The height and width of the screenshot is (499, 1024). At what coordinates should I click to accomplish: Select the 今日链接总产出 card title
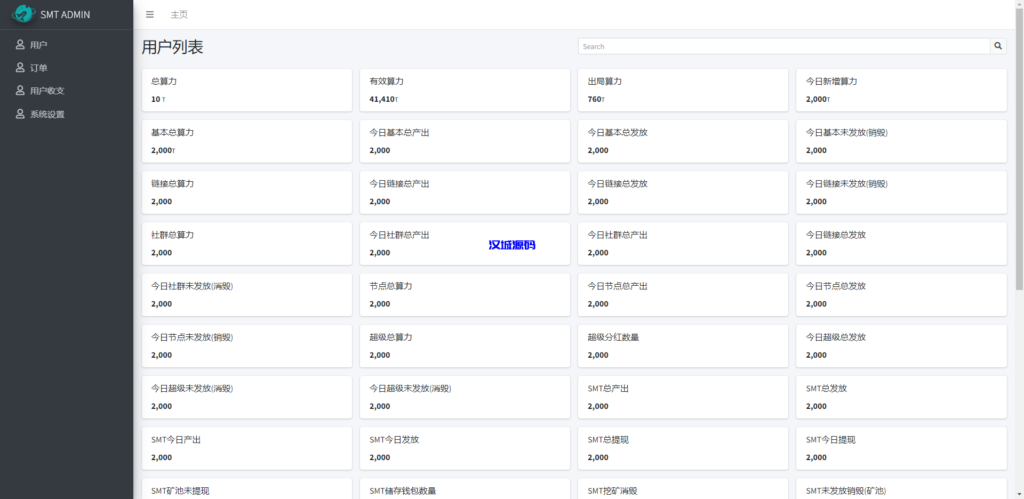(400, 184)
